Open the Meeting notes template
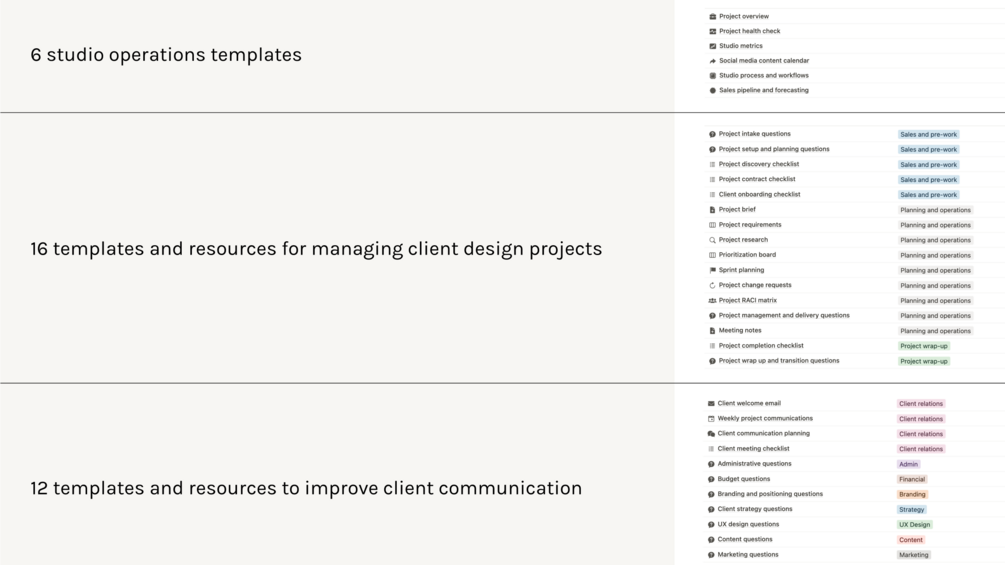Image resolution: width=1005 pixels, height=565 pixels. click(740, 330)
